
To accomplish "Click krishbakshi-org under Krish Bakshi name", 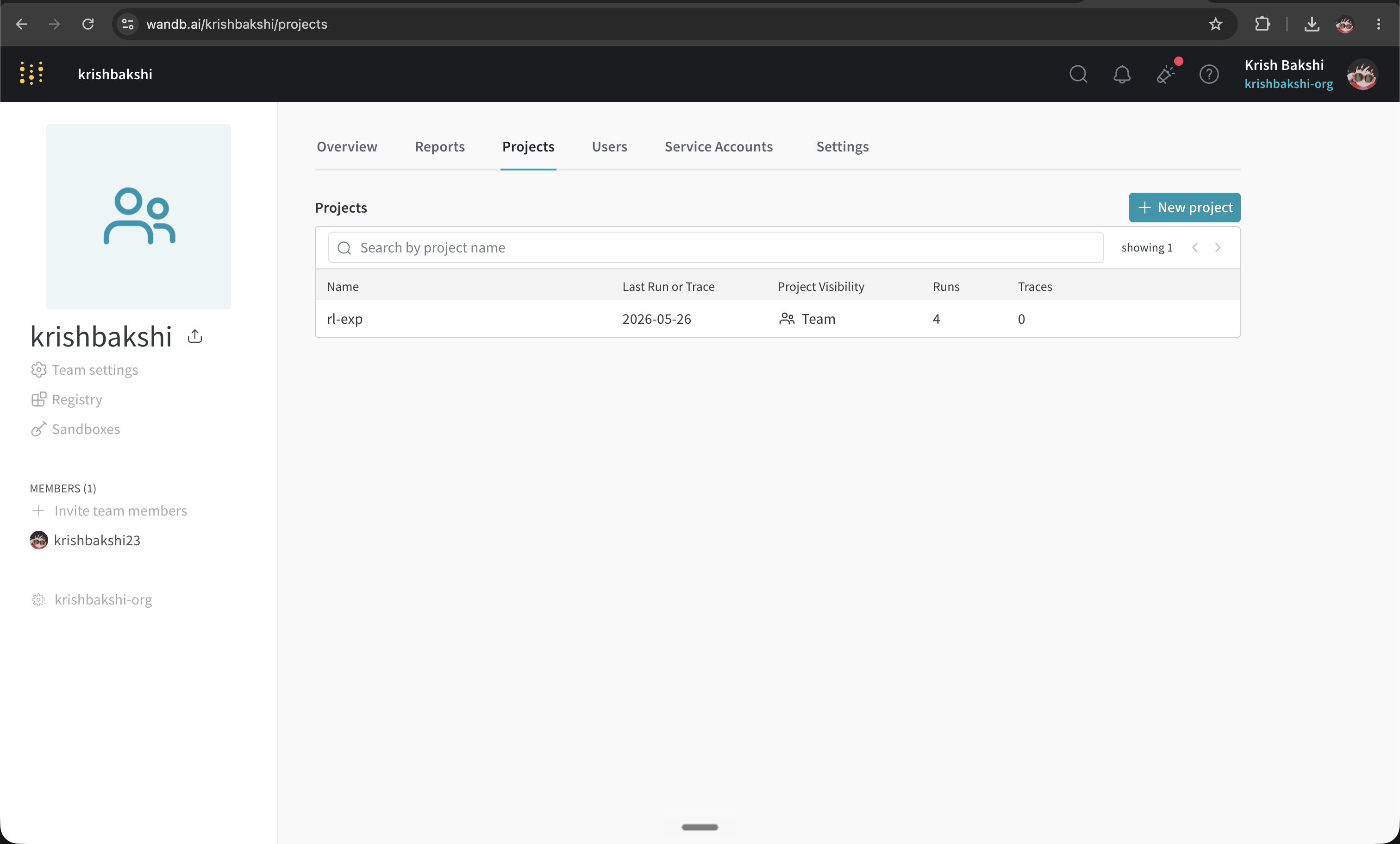I will pos(1288,83).
